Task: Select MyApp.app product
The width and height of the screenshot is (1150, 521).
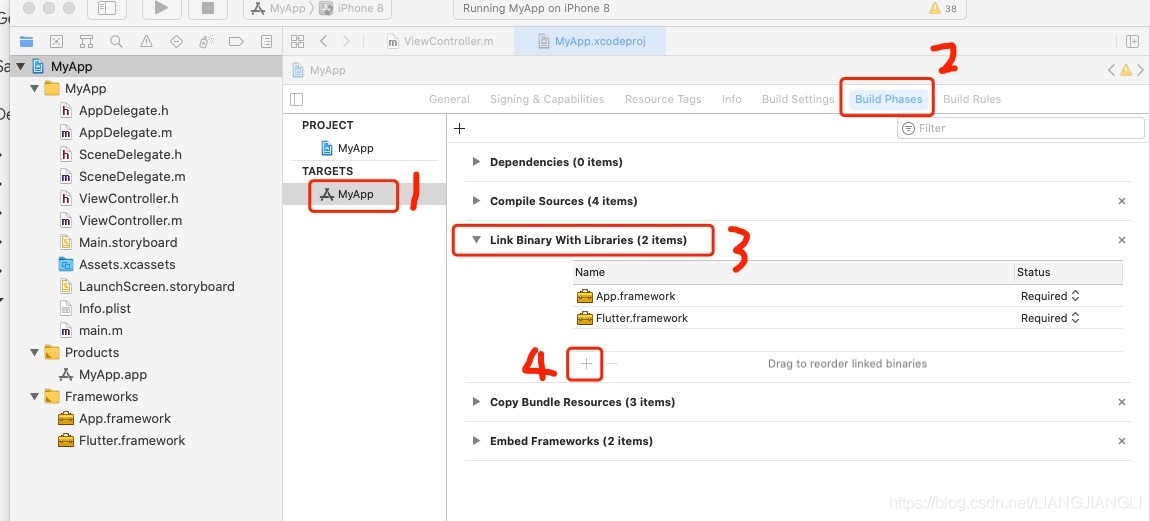Action: [x=103, y=375]
